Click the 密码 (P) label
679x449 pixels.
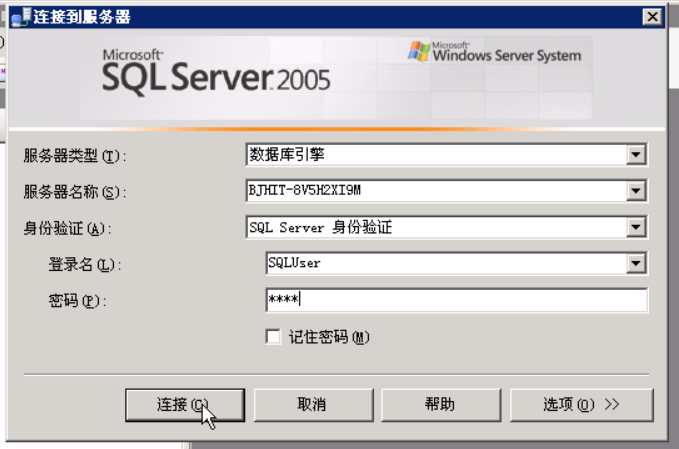pos(78,300)
